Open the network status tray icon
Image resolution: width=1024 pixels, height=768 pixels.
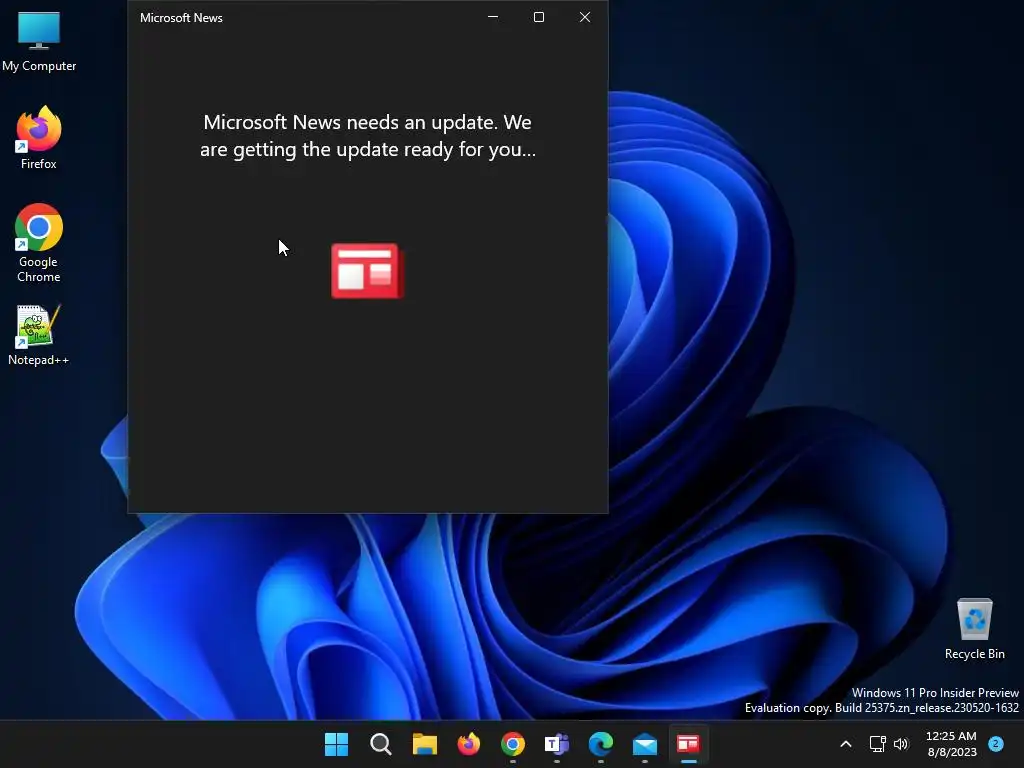(878, 744)
